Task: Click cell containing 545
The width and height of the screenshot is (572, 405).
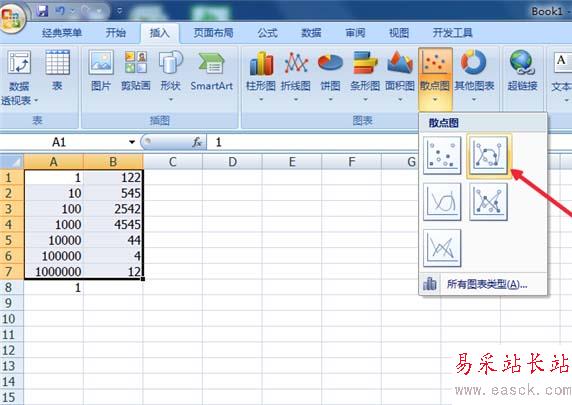Action: coord(113,193)
